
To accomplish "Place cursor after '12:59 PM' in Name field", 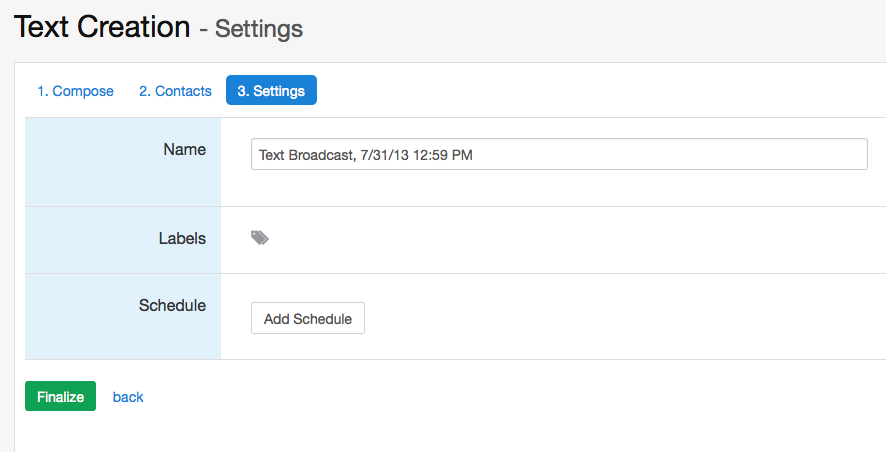I will [474, 155].
